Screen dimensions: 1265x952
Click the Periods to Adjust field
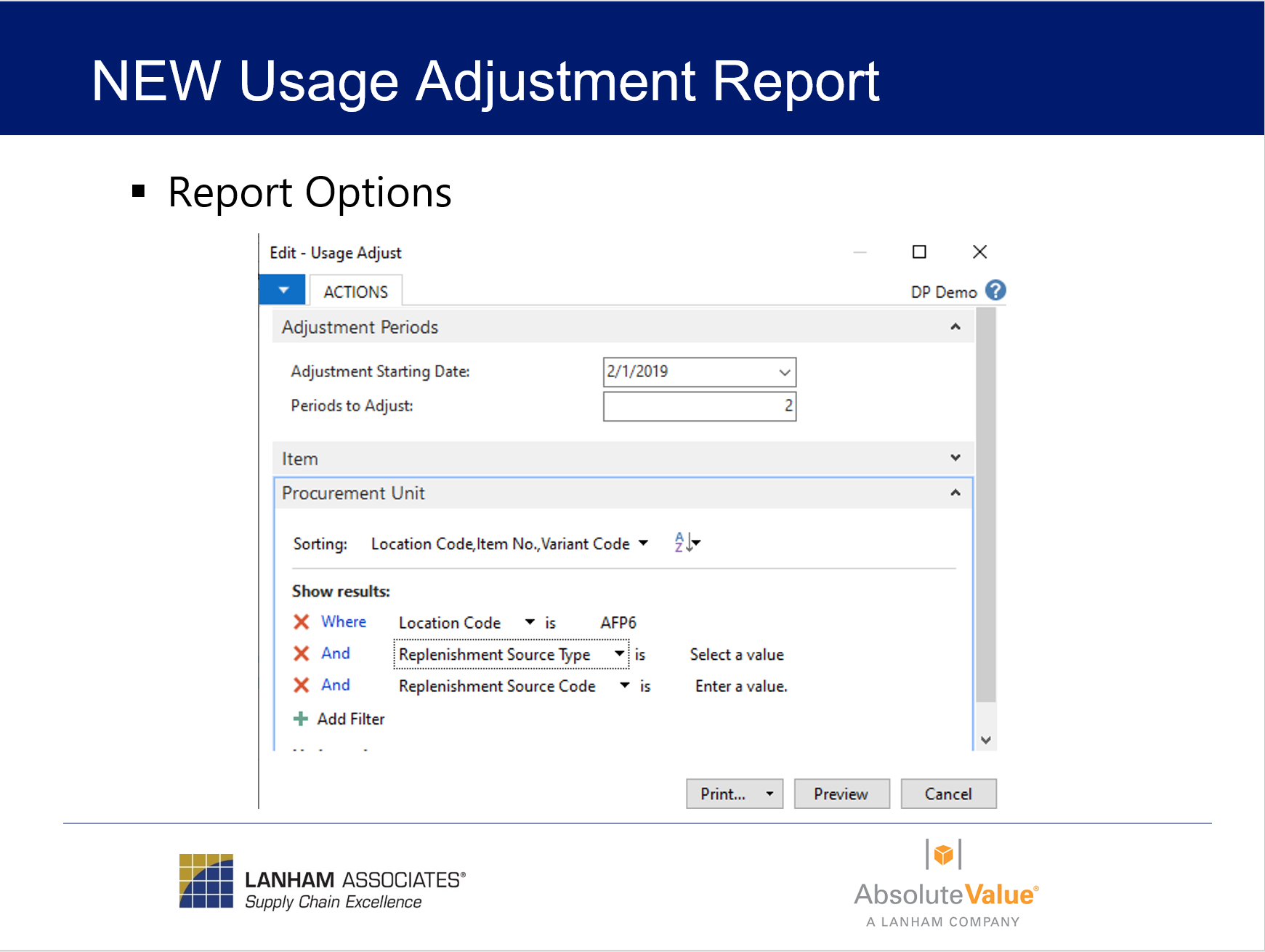[699, 406]
